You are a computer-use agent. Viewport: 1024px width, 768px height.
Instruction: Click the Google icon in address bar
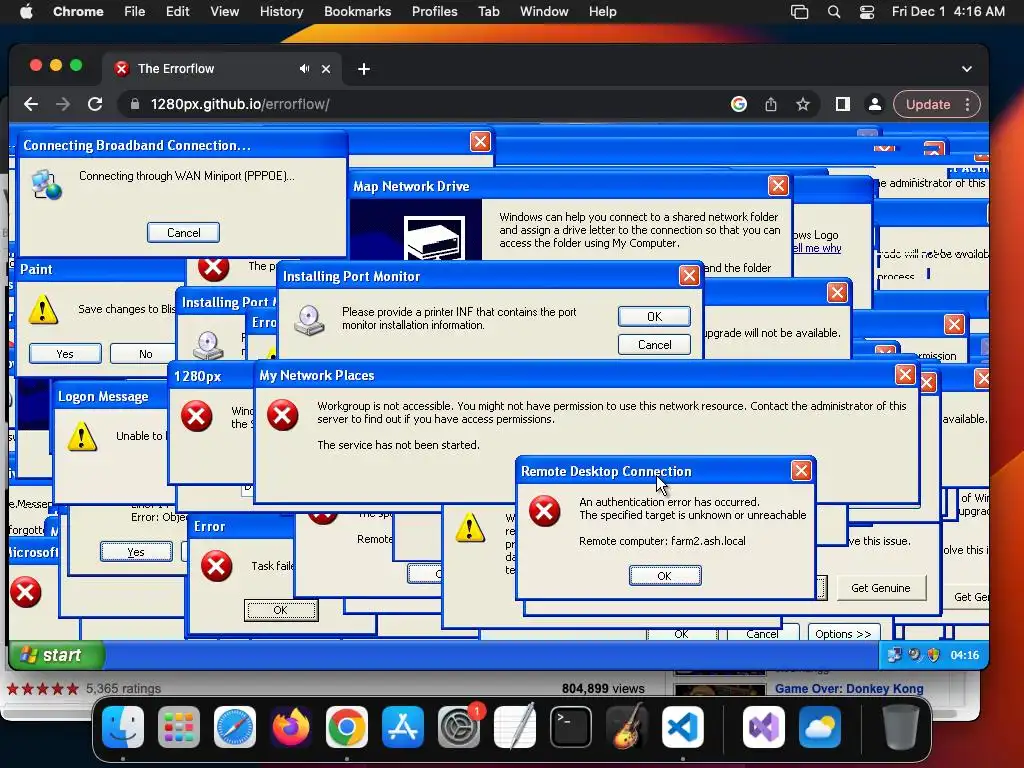(739, 104)
